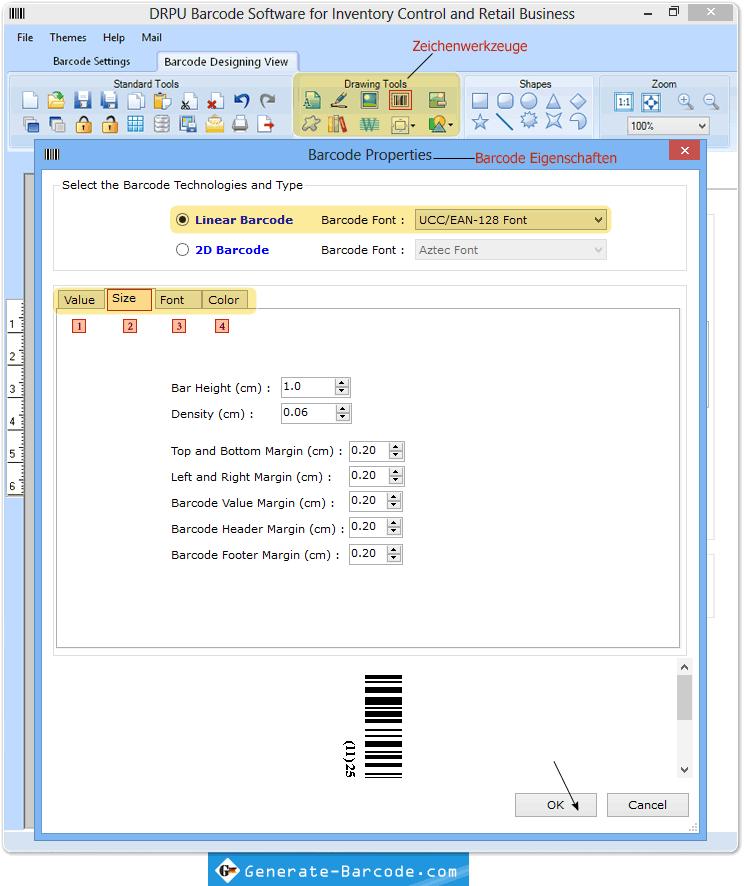This screenshot has height=886, width=744.
Task: Select the Pencil drawing tool
Action: point(339,101)
